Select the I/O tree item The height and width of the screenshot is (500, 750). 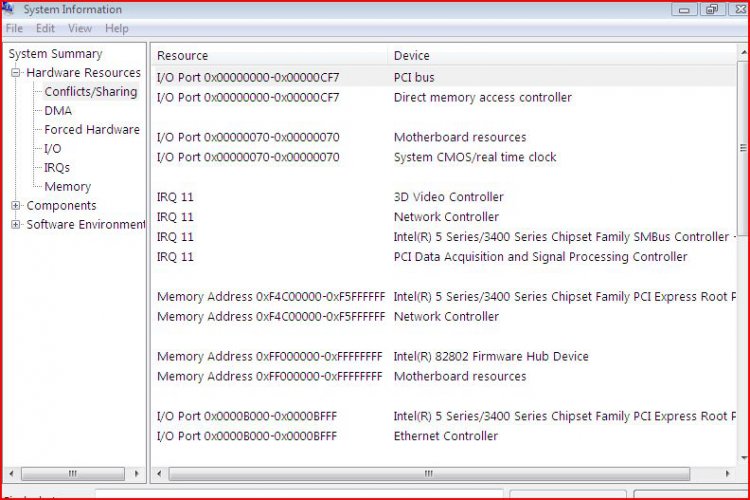[x=52, y=149]
